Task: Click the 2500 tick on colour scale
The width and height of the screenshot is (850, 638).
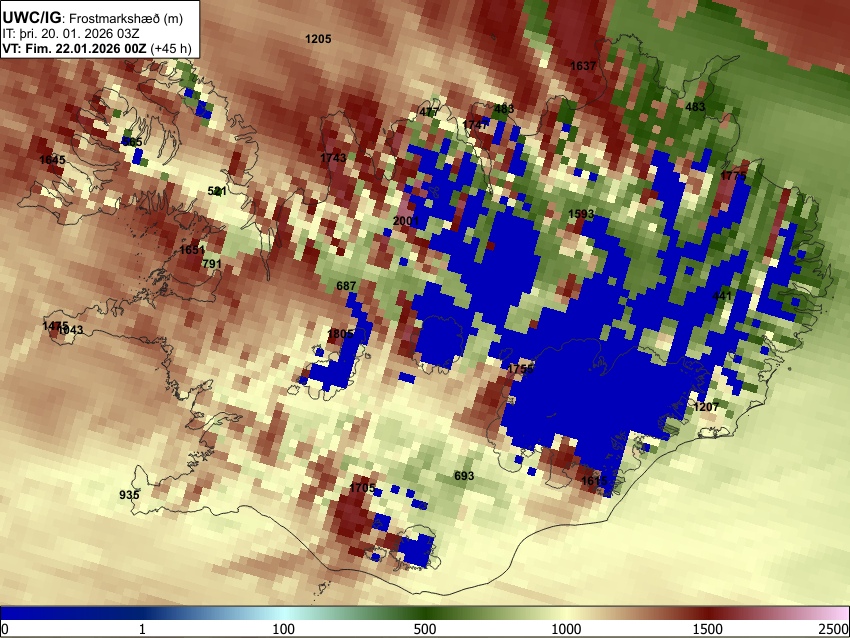Action: coord(834,629)
